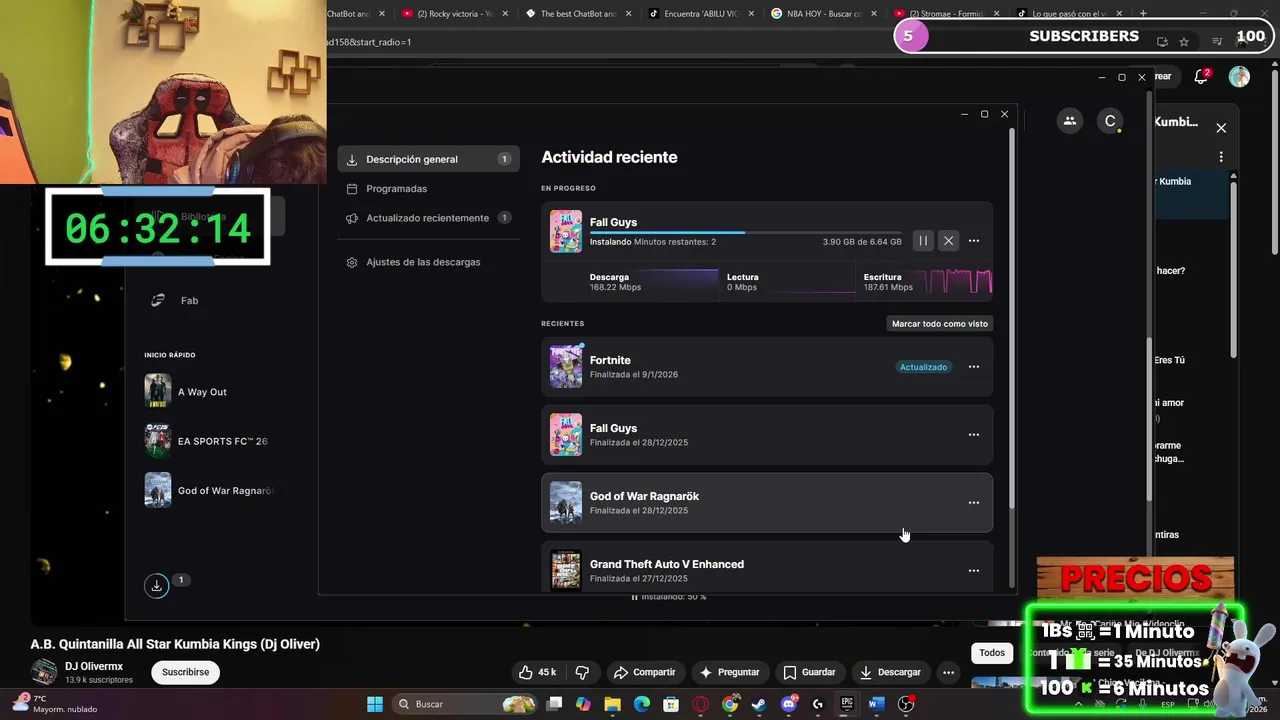
Task: Open Windows Start menu
Action: point(375,704)
